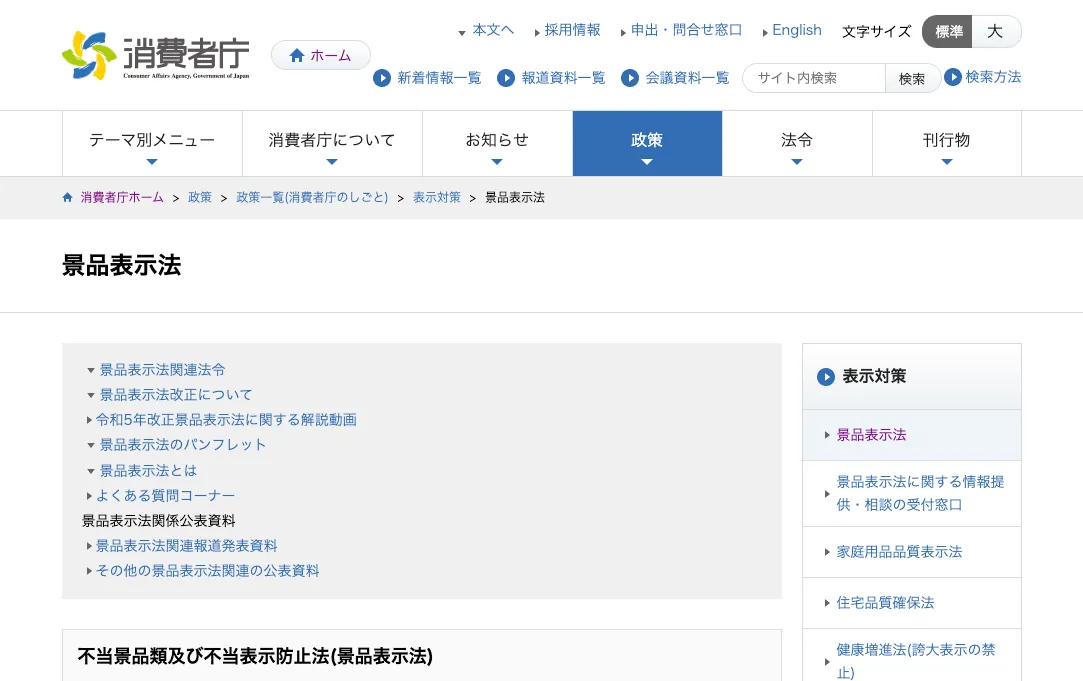1083x681 pixels.
Task: Open 景品表示法関連報道発表資料 link
Action: 186,546
